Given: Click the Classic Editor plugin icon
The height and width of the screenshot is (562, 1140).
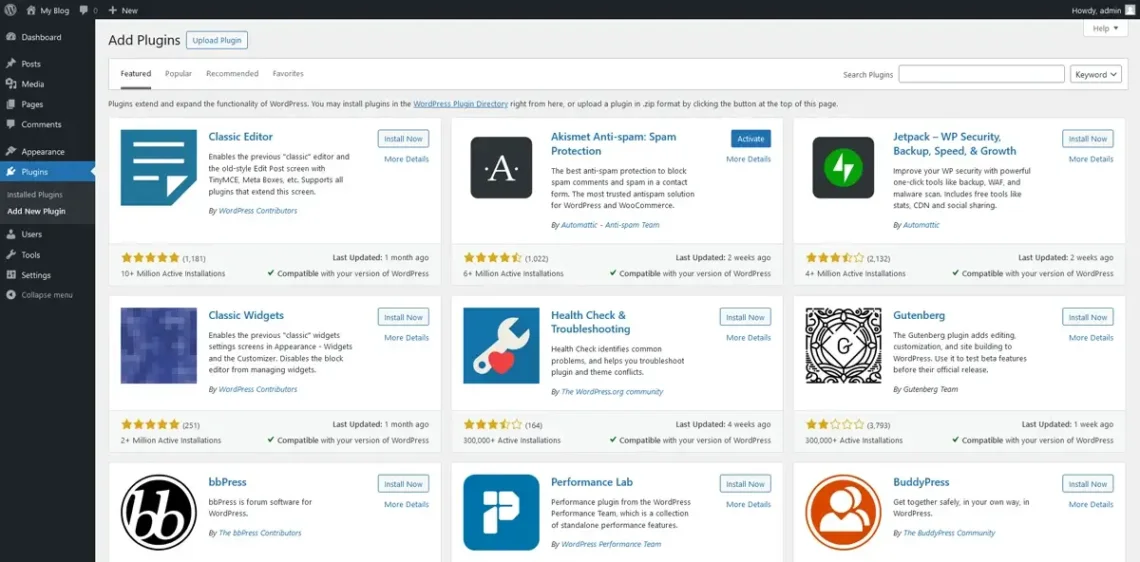Looking at the screenshot, I should [x=158, y=168].
